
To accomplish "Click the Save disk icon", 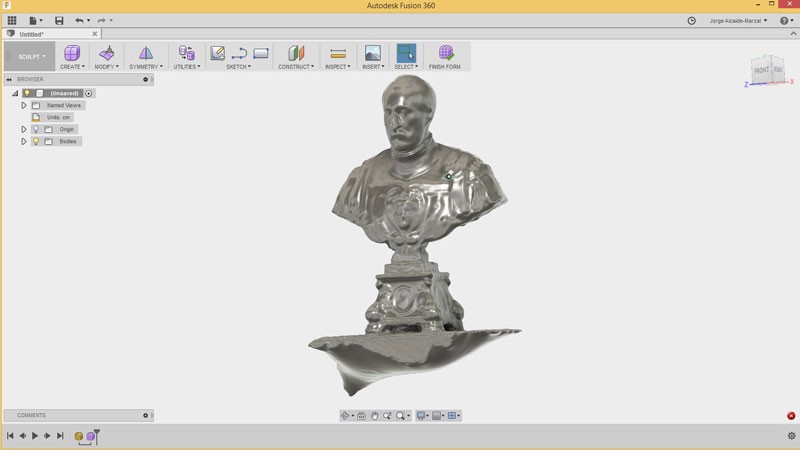I will (x=59, y=20).
